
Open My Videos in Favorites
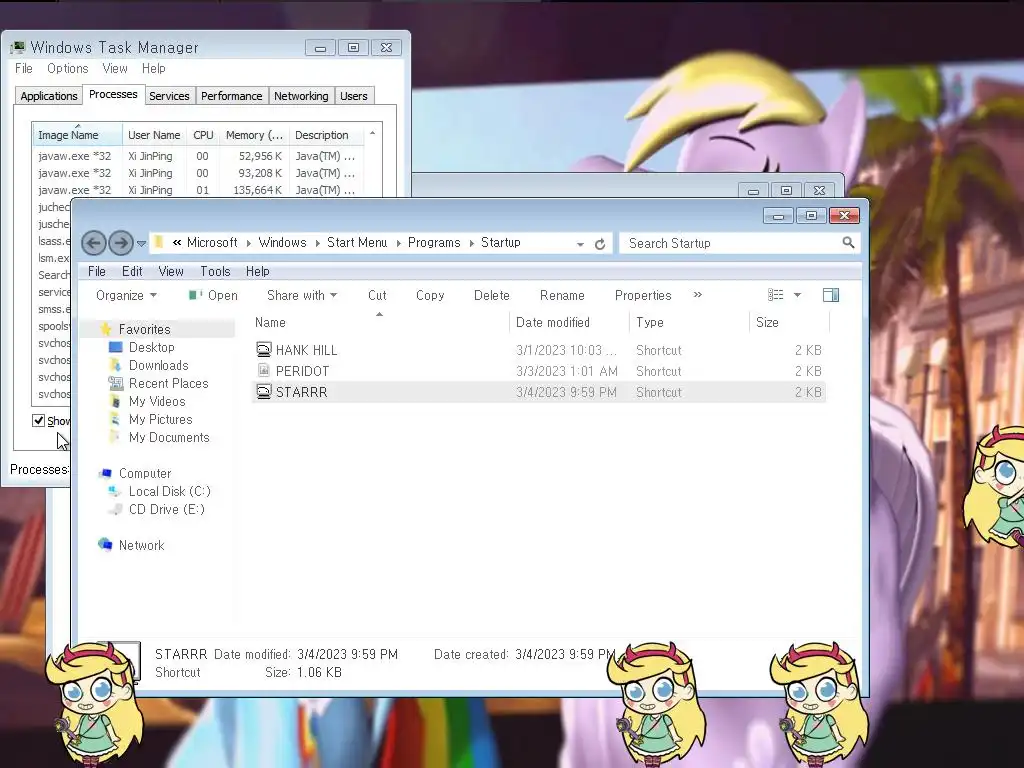157,401
